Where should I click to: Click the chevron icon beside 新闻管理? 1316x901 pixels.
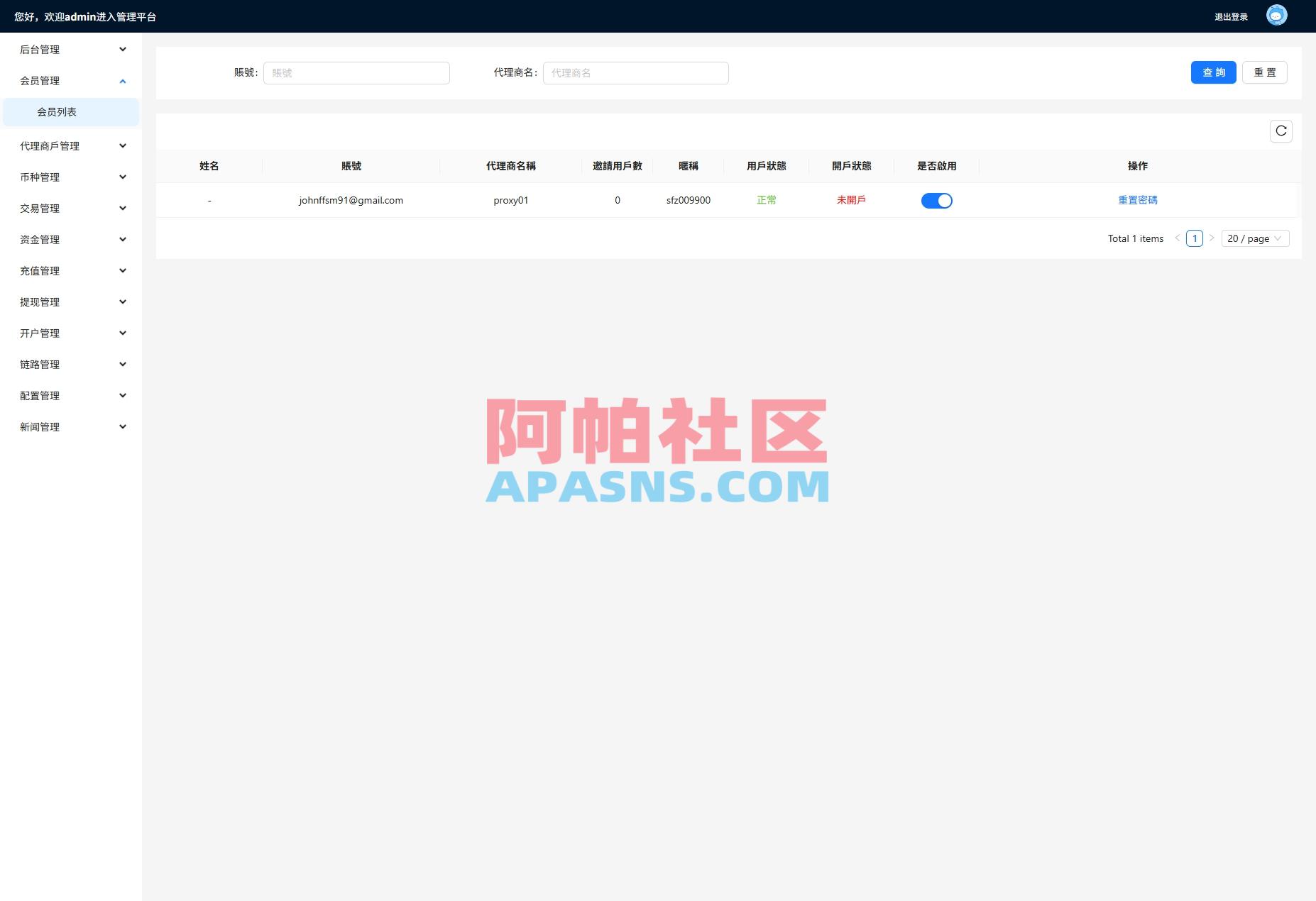pos(122,426)
